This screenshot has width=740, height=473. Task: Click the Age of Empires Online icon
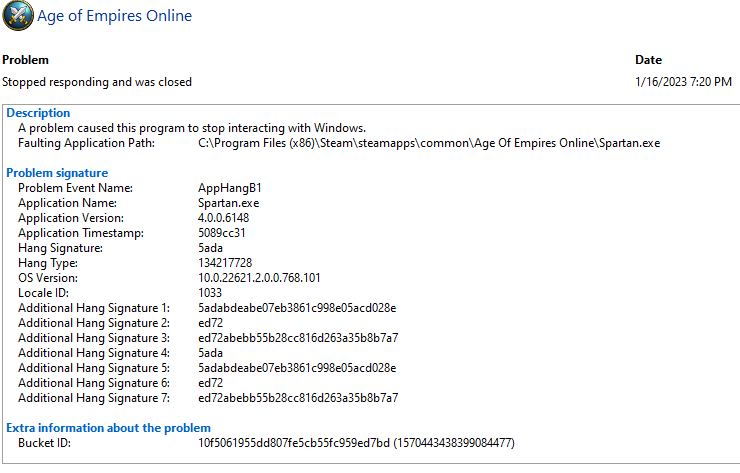click(17, 17)
